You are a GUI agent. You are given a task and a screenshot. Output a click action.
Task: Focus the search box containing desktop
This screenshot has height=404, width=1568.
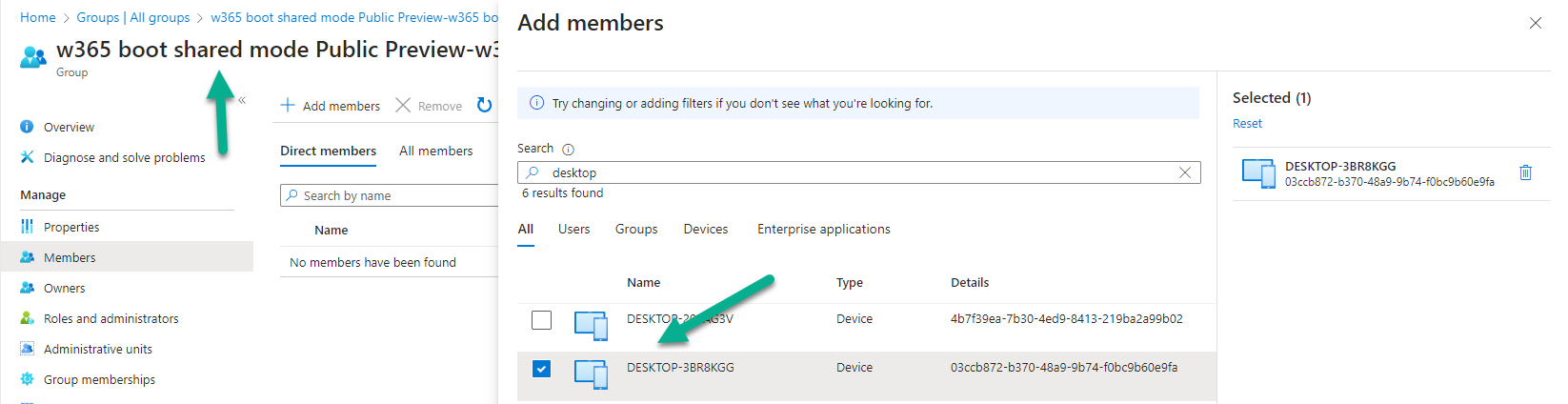[858, 172]
